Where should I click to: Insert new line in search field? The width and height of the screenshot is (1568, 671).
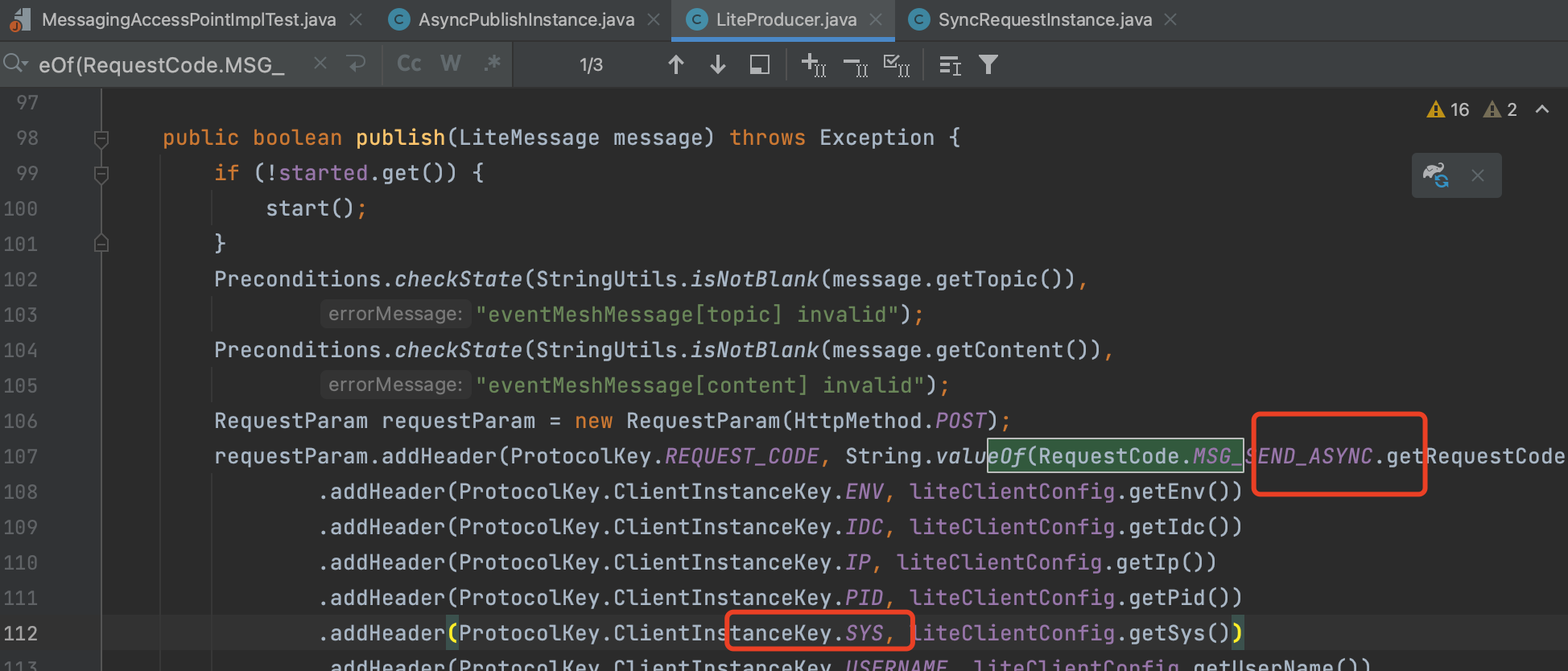coord(357,63)
